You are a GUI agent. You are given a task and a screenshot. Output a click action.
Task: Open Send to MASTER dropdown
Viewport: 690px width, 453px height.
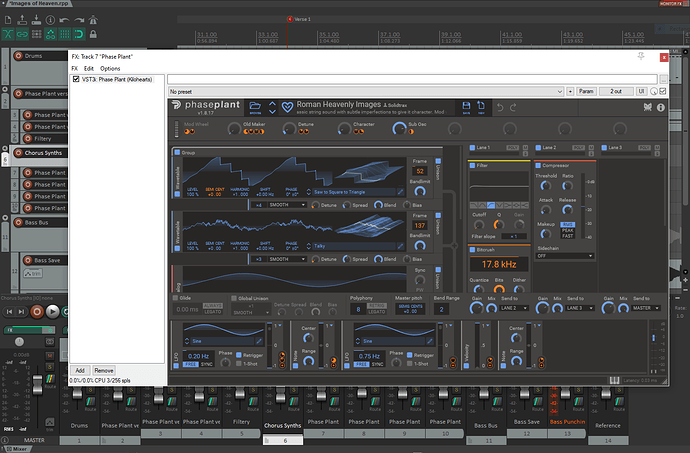coord(646,308)
